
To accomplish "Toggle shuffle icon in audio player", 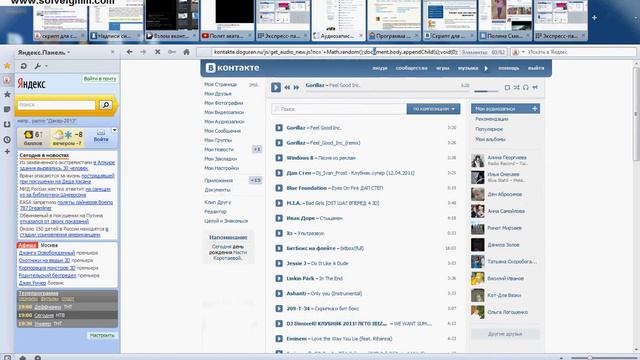I will tap(517, 87).
